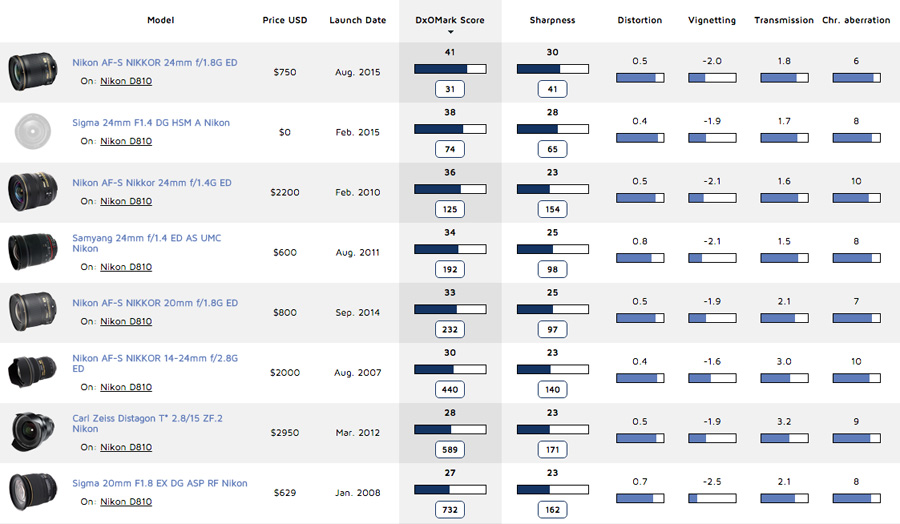Image resolution: width=900 pixels, height=524 pixels.
Task: Click the distortion bar with value 0.8
Action: click(x=640, y=258)
